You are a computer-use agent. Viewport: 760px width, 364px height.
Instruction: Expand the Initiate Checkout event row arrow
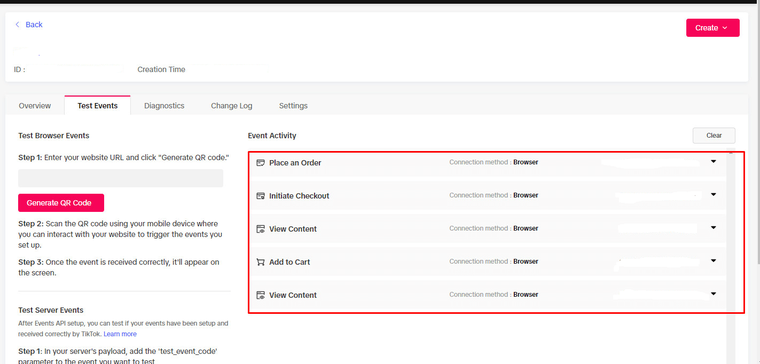pyautogui.click(x=713, y=194)
